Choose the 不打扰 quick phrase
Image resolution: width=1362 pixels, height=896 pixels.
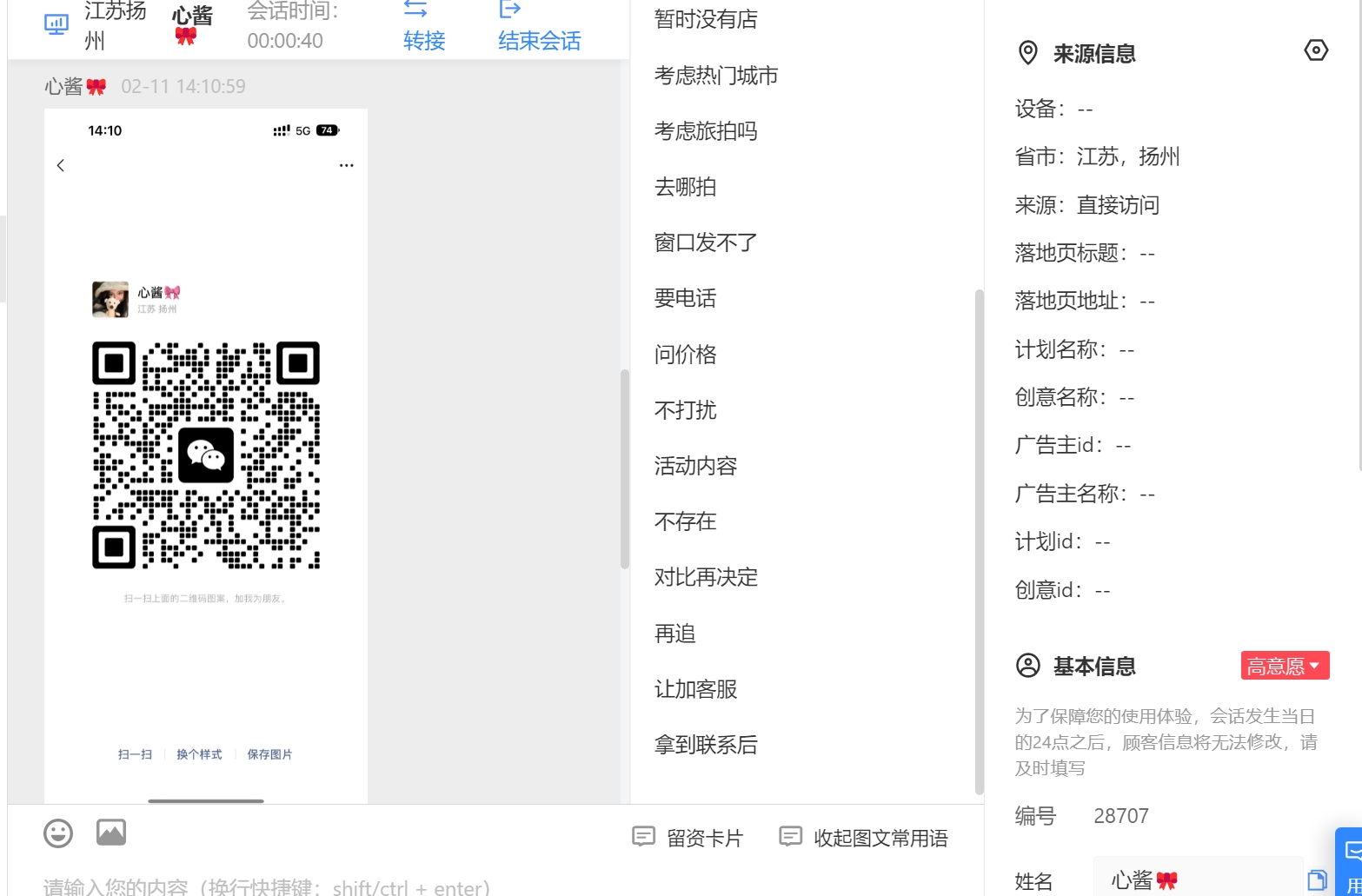click(685, 409)
